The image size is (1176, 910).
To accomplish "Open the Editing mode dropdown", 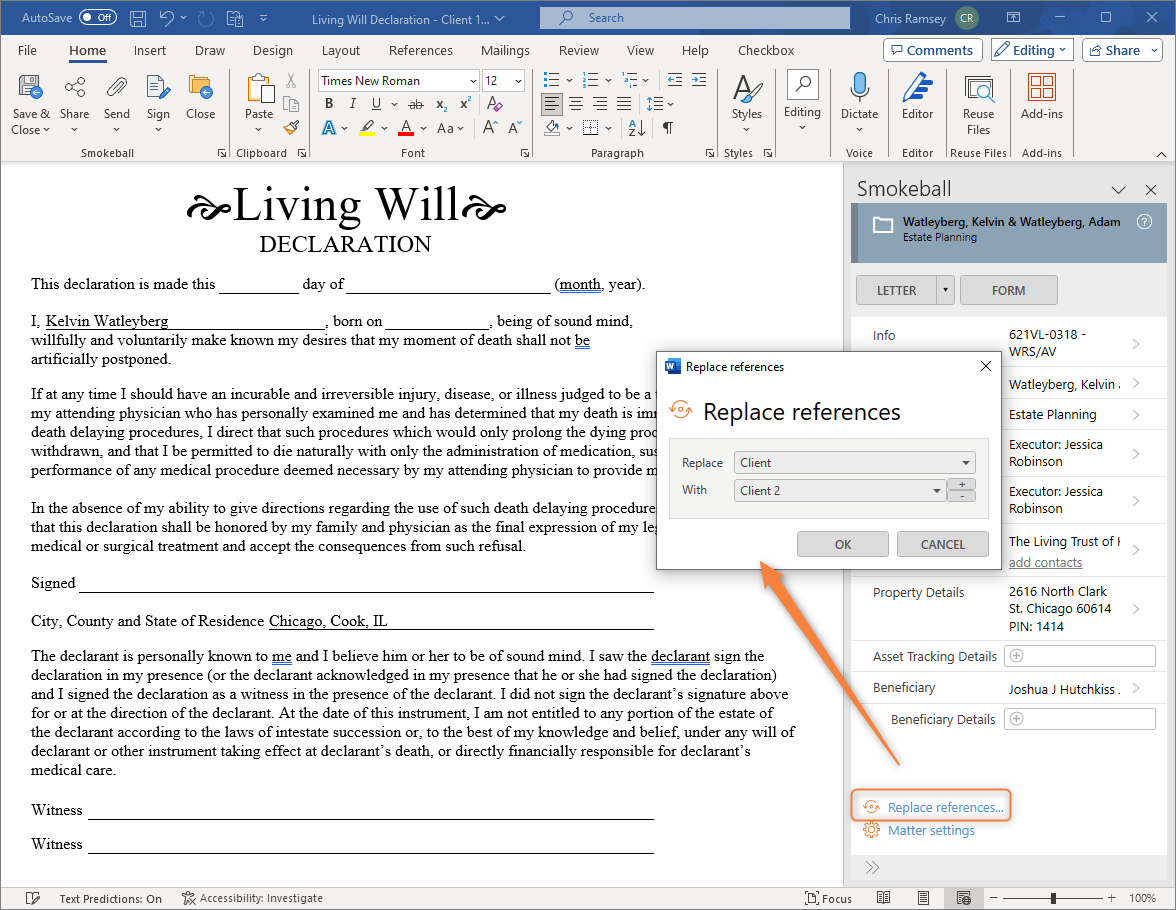I will (1032, 50).
